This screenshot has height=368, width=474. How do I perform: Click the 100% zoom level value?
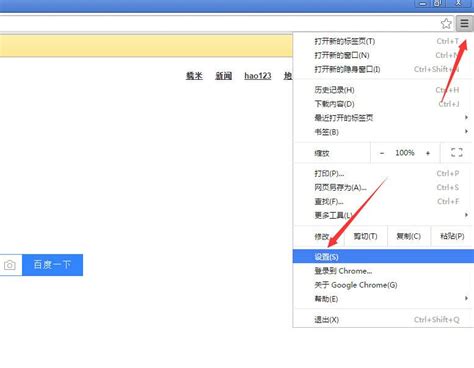tap(405, 153)
